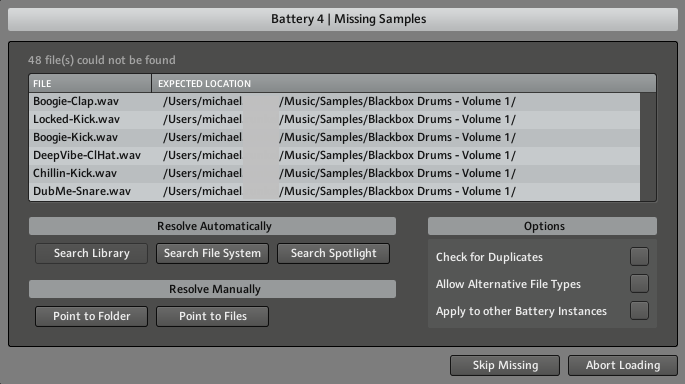This screenshot has height=384, width=685.
Task: Click the EXPECTED LOCATION column header
Action: click(x=404, y=83)
